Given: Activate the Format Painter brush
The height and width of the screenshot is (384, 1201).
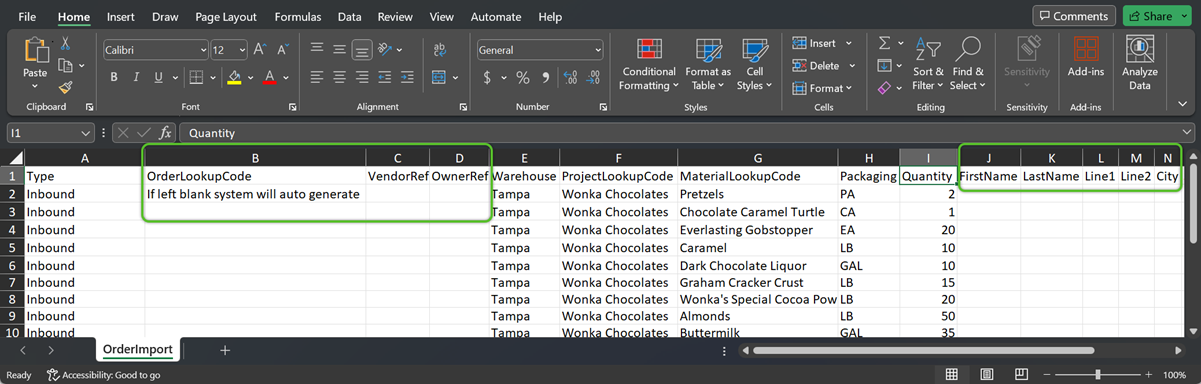Looking at the screenshot, I should (x=66, y=87).
